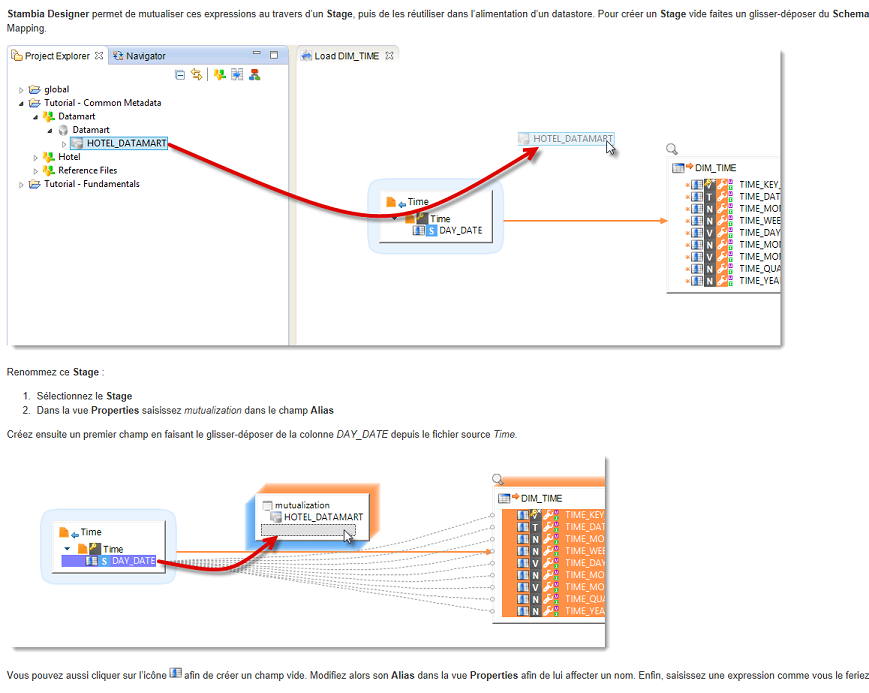Click HOTEL_DATAMART icon inside the mutualization stage

tap(276, 517)
